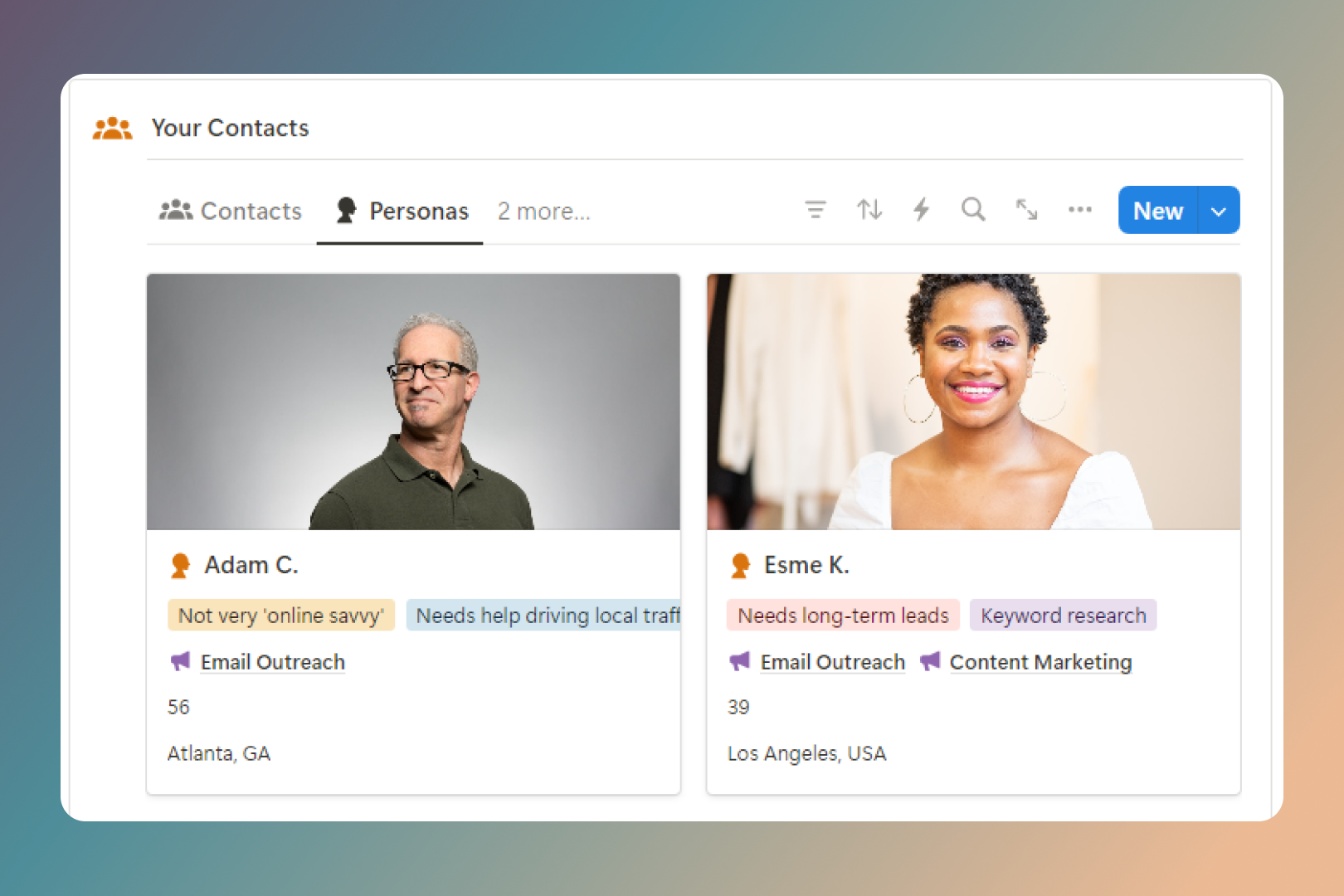Open the sort options icon
This screenshot has width=1344, height=896.
[869, 210]
